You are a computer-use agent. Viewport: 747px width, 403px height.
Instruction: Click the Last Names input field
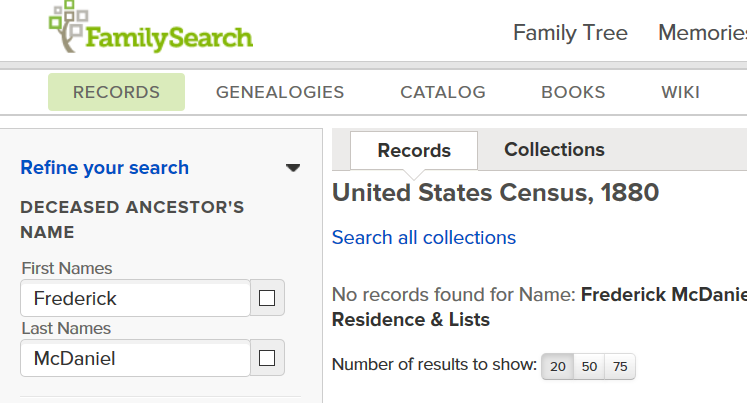pyautogui.click(x=135, y=358)
